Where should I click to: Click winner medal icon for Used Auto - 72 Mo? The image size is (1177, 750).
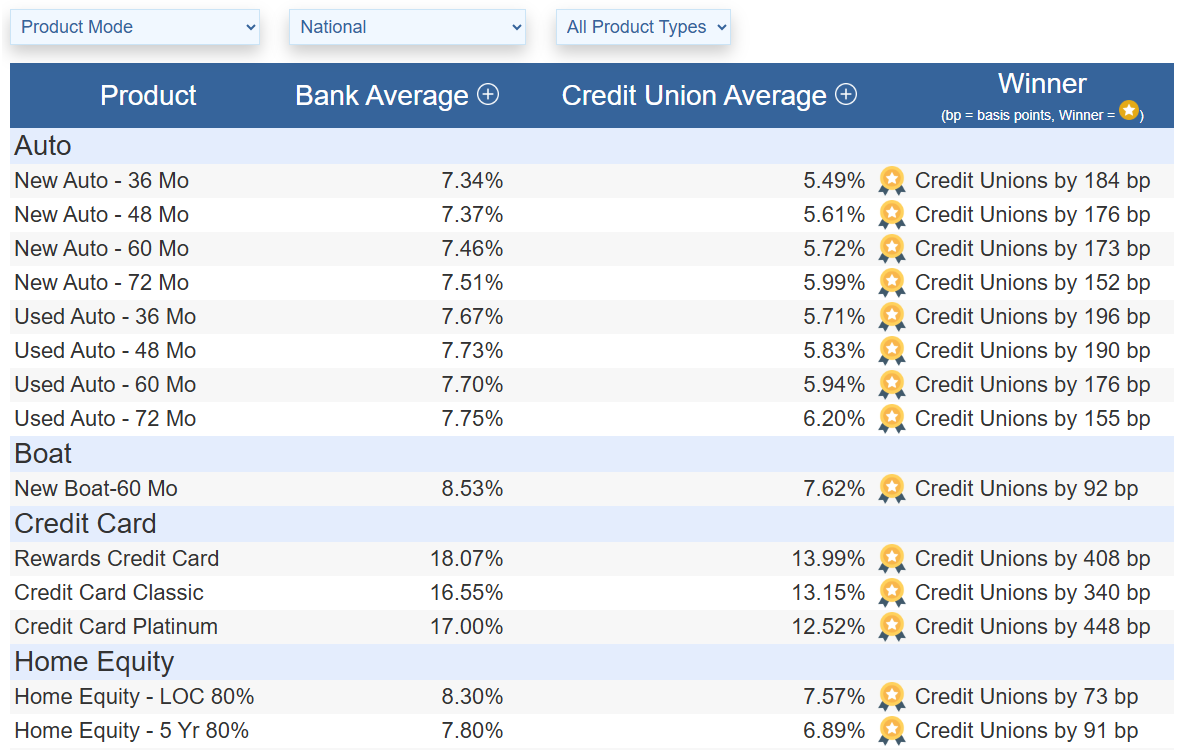tap(891, 419)
